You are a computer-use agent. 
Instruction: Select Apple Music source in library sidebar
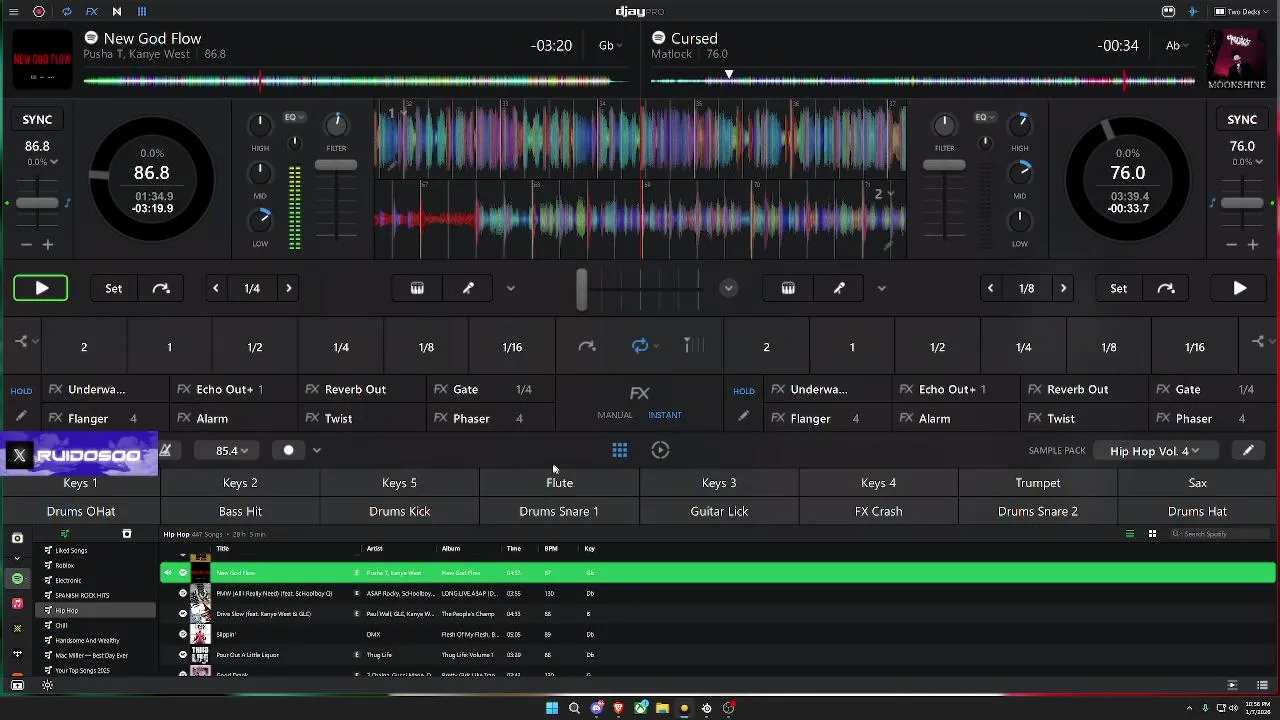pyautogui.click(x=17, y=604)
